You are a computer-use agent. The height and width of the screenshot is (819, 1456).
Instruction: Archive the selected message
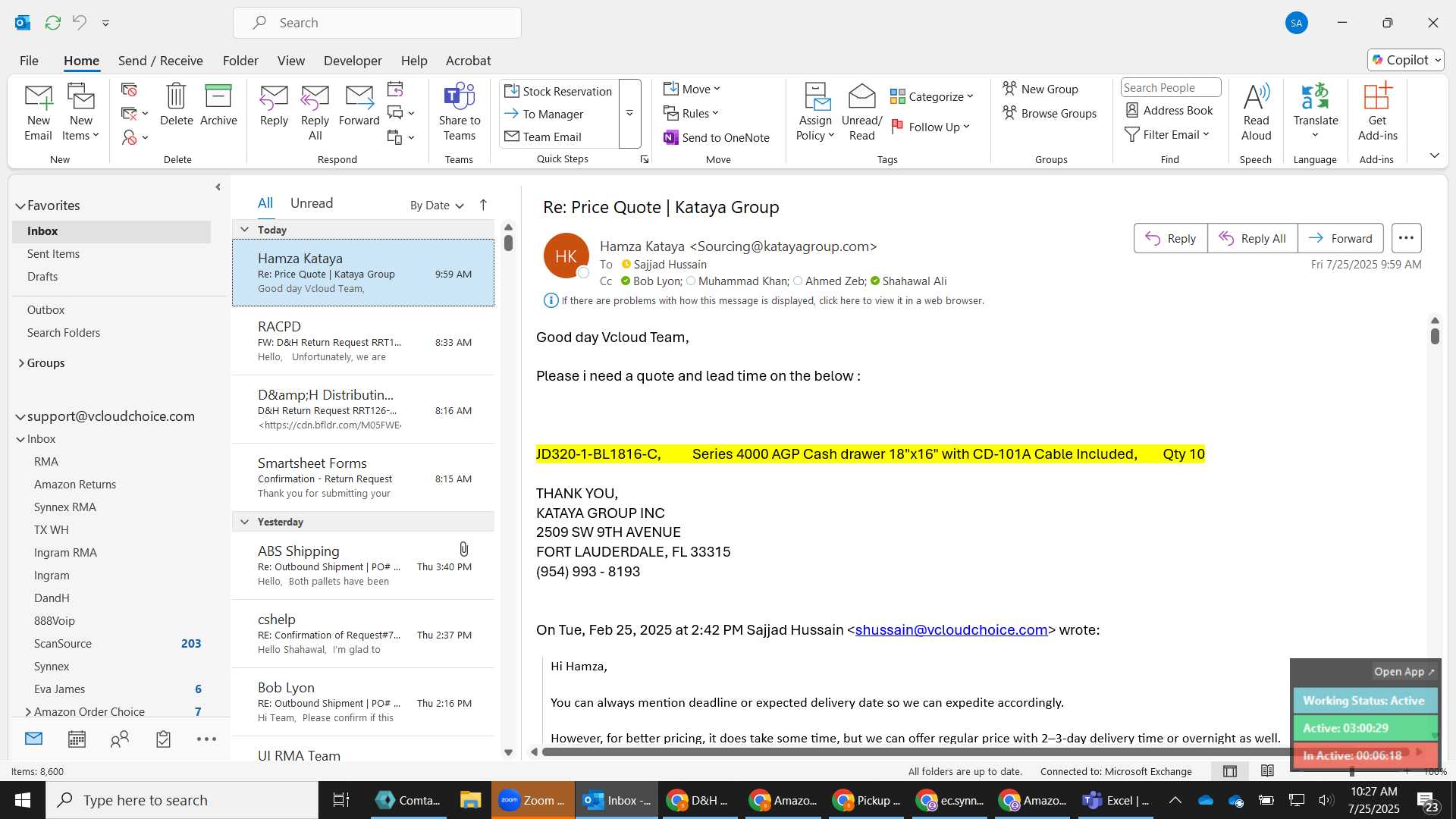tap(218, 105)
